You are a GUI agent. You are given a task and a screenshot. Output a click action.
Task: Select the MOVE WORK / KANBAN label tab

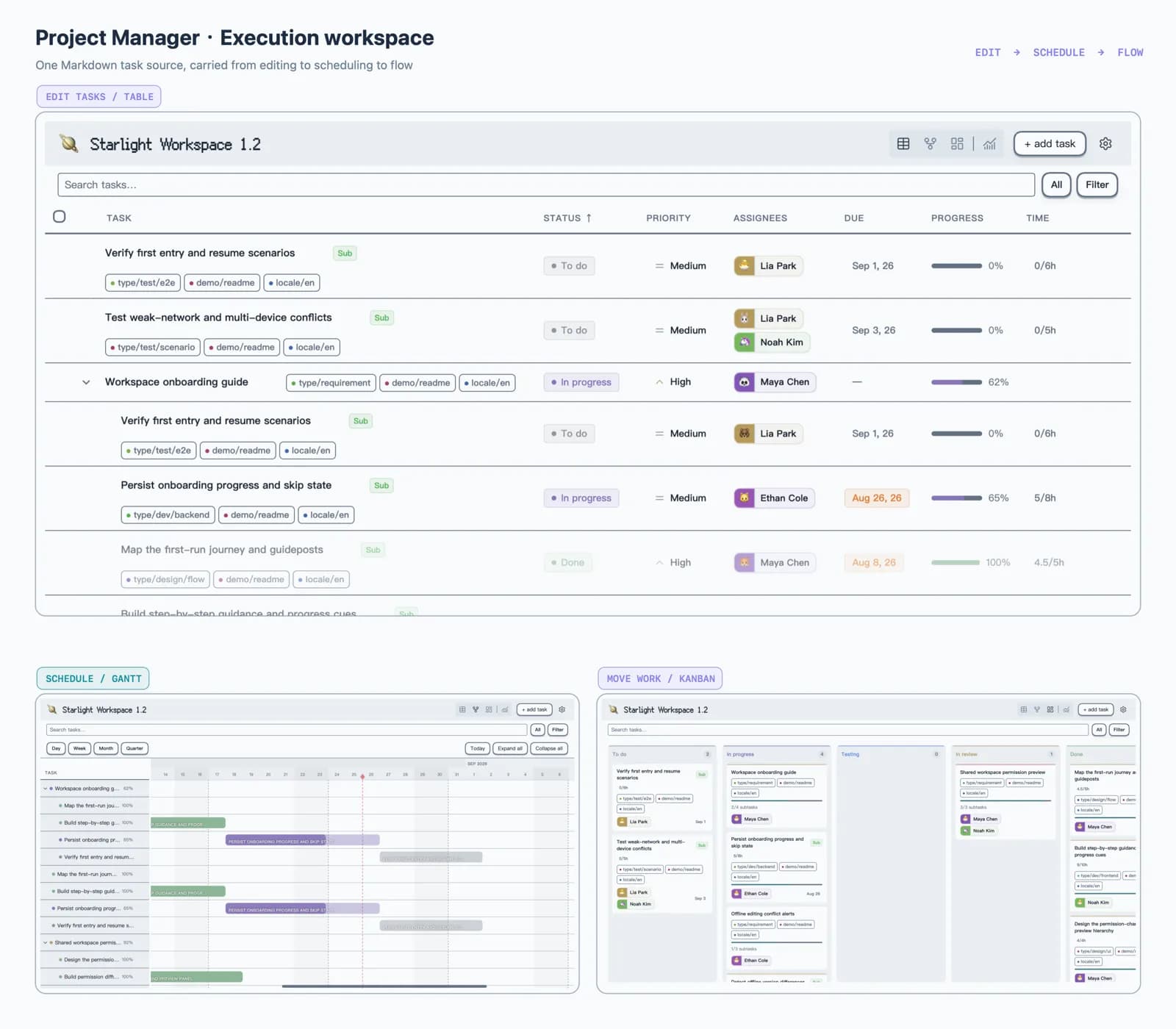pyautogui.click(x=660, y=678)
